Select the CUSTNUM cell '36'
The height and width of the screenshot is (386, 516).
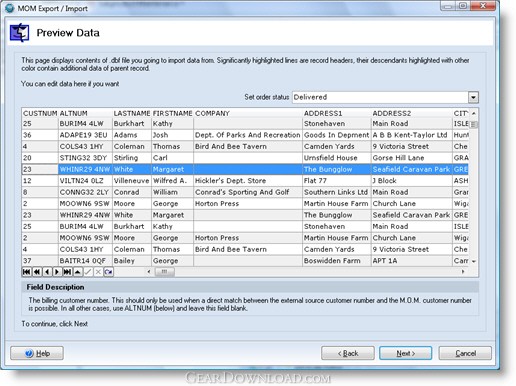(x=40, y=135)
